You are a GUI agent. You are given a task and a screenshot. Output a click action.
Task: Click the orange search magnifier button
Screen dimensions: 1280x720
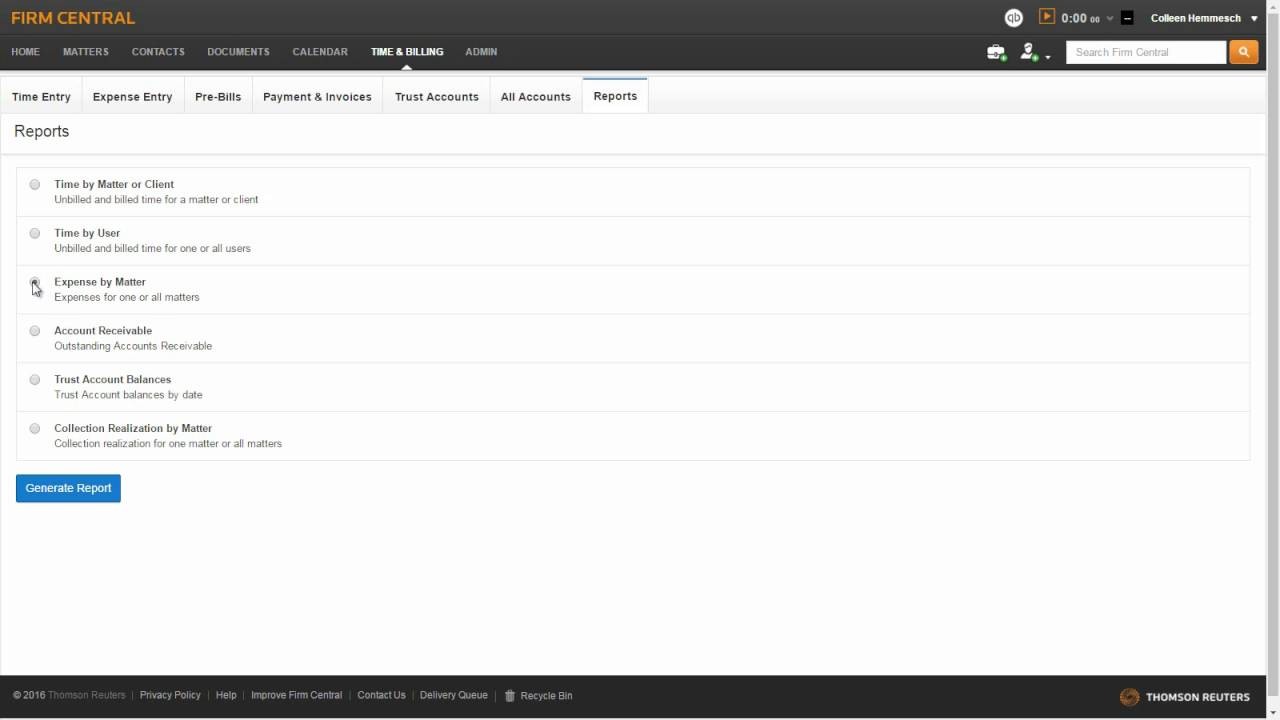(x=1243, y=52)
